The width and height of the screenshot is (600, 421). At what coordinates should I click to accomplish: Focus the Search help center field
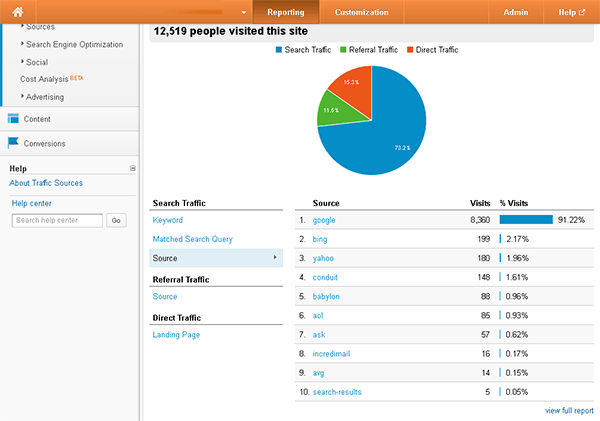[x=57, y=220]
